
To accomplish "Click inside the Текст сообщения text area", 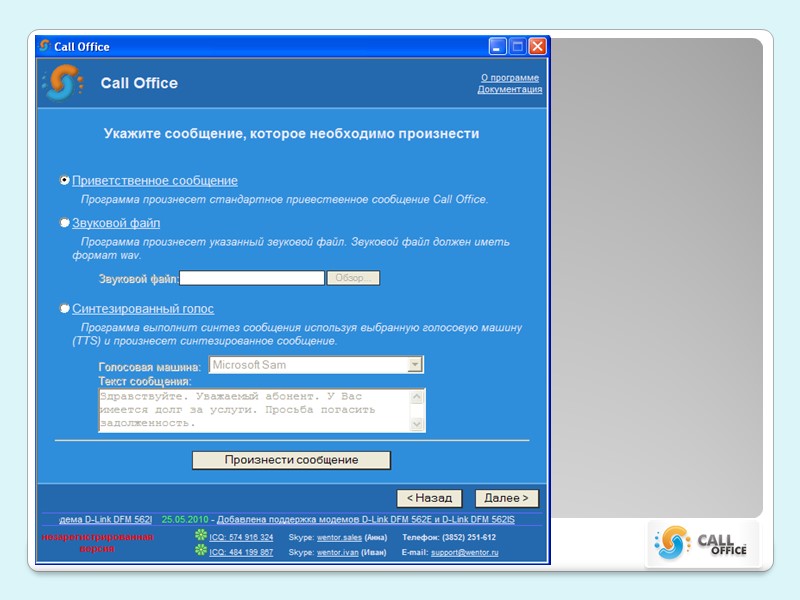I will pos(255,410).
